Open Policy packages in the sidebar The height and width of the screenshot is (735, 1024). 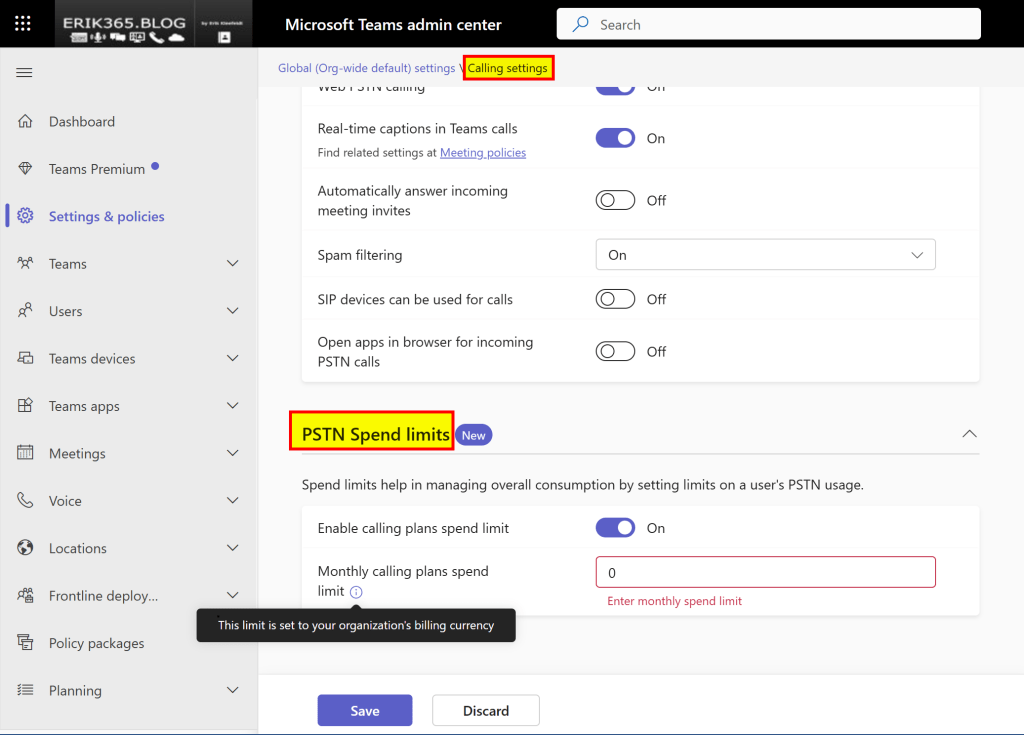(96, 643)
